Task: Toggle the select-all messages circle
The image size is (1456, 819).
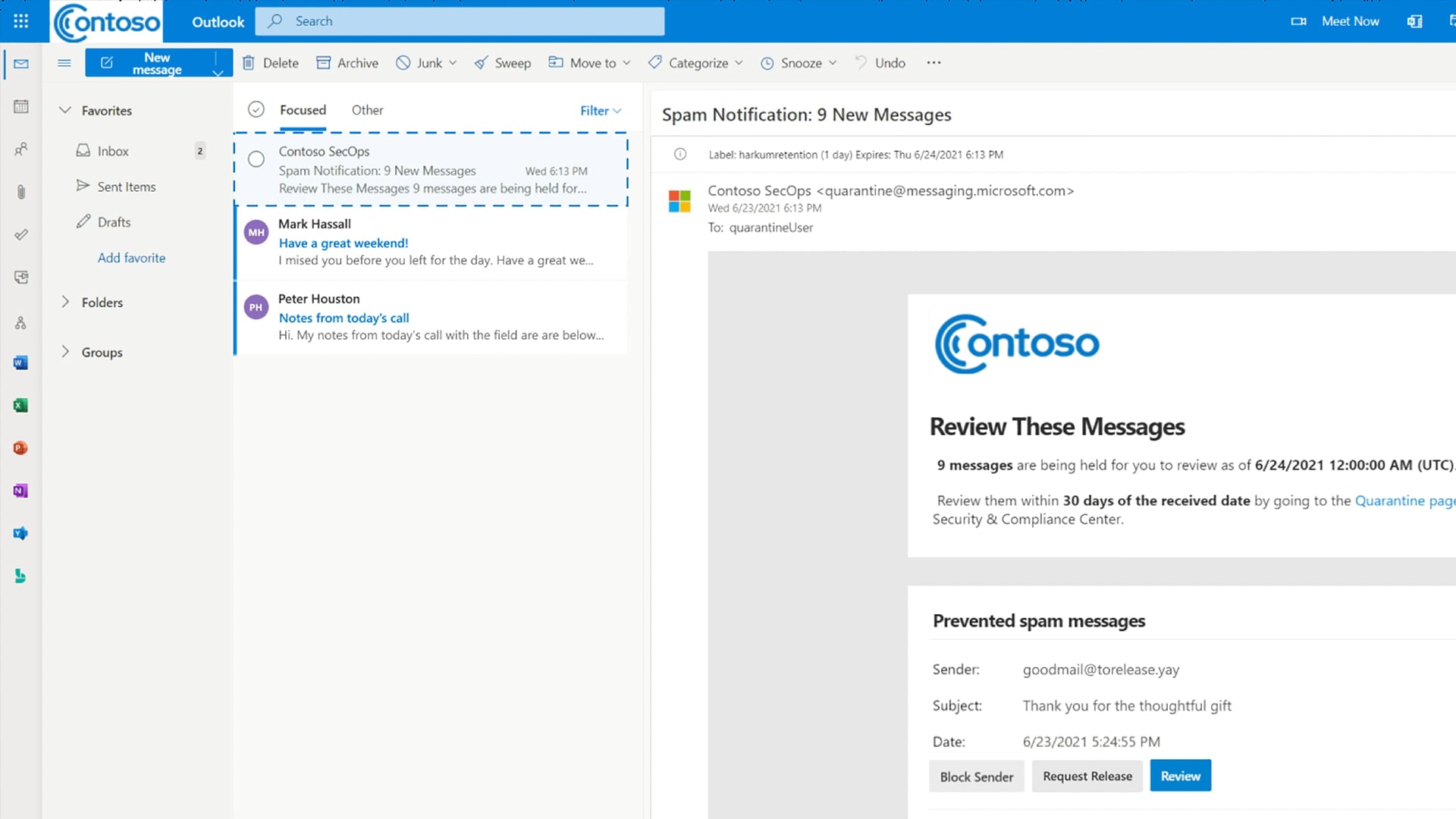Action: 256,110
